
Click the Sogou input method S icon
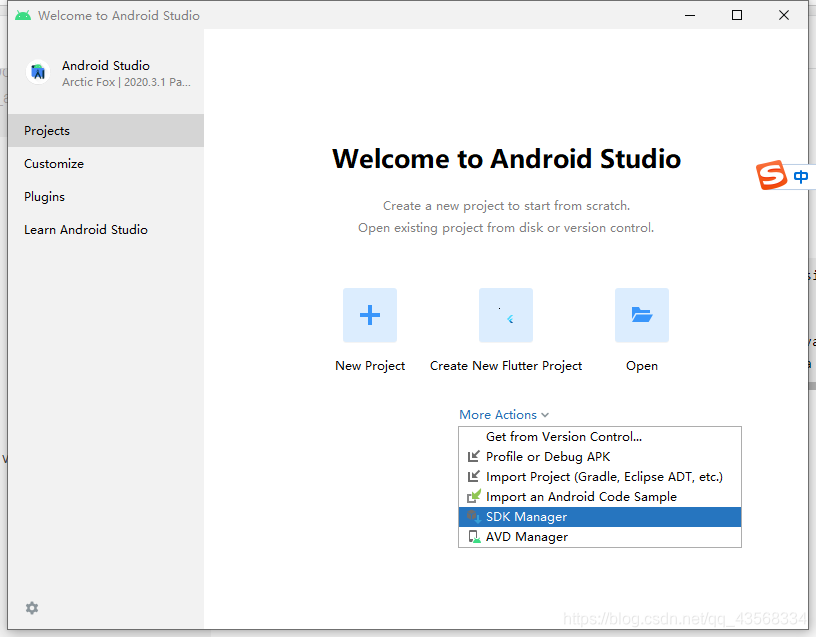pos(771,175)
